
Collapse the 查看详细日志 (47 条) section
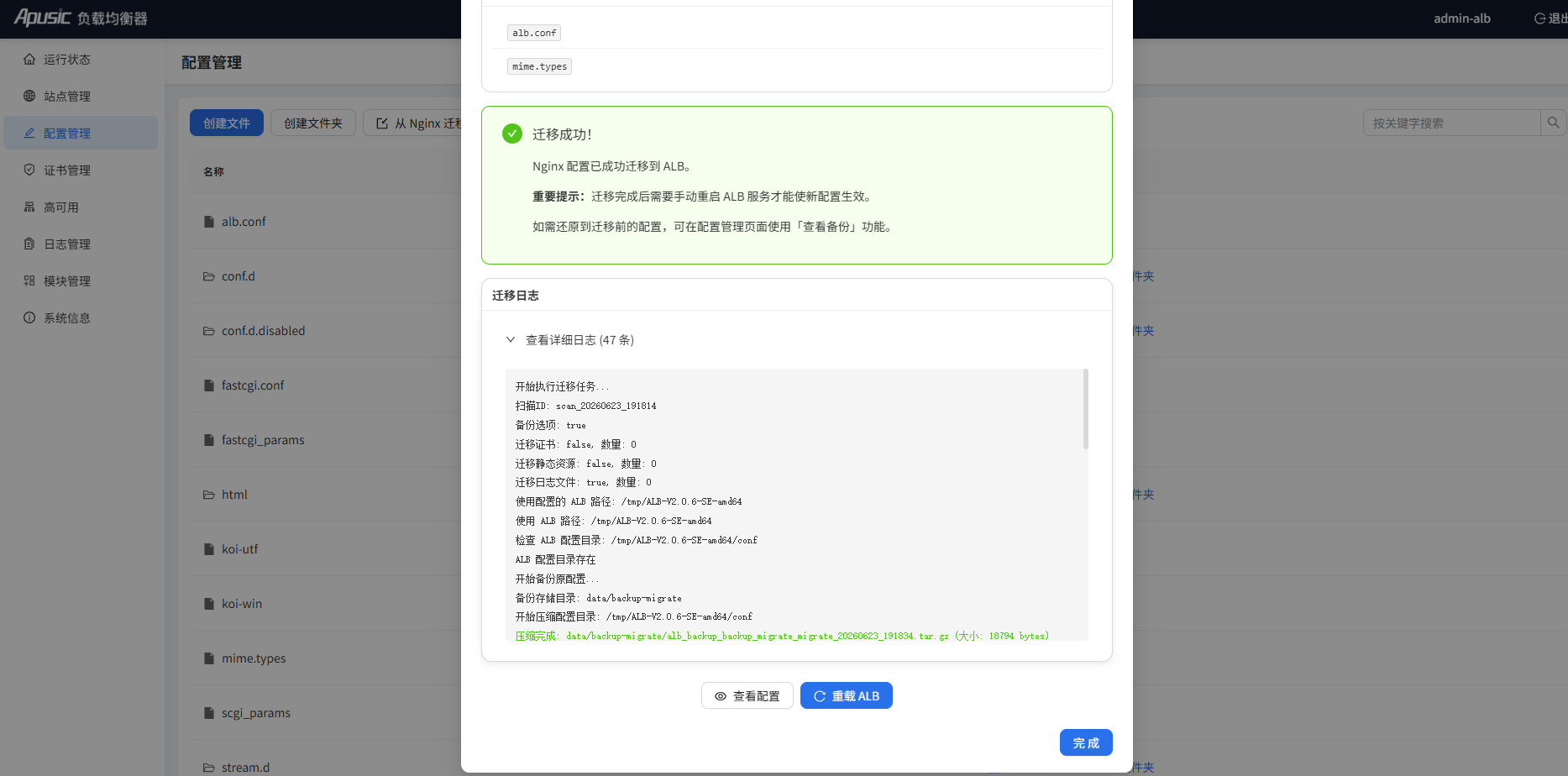570,340
